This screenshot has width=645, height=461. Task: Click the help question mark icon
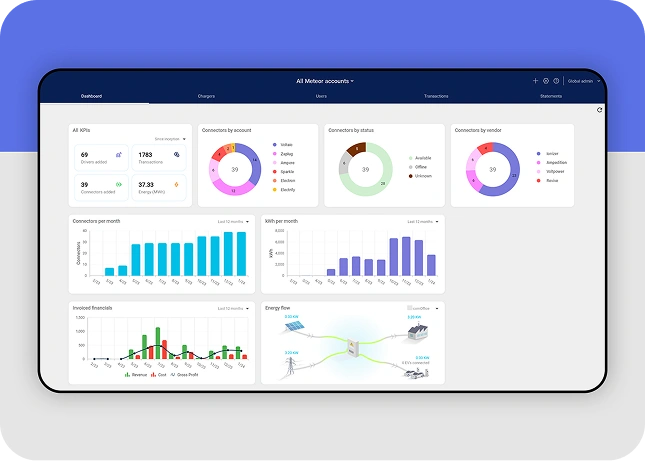[x=557, y=81]
